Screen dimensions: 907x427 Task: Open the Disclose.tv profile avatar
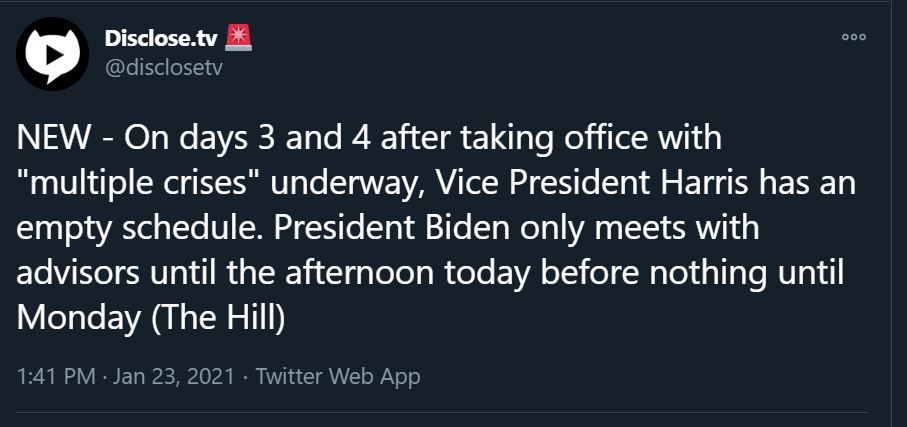click(53, 54)
